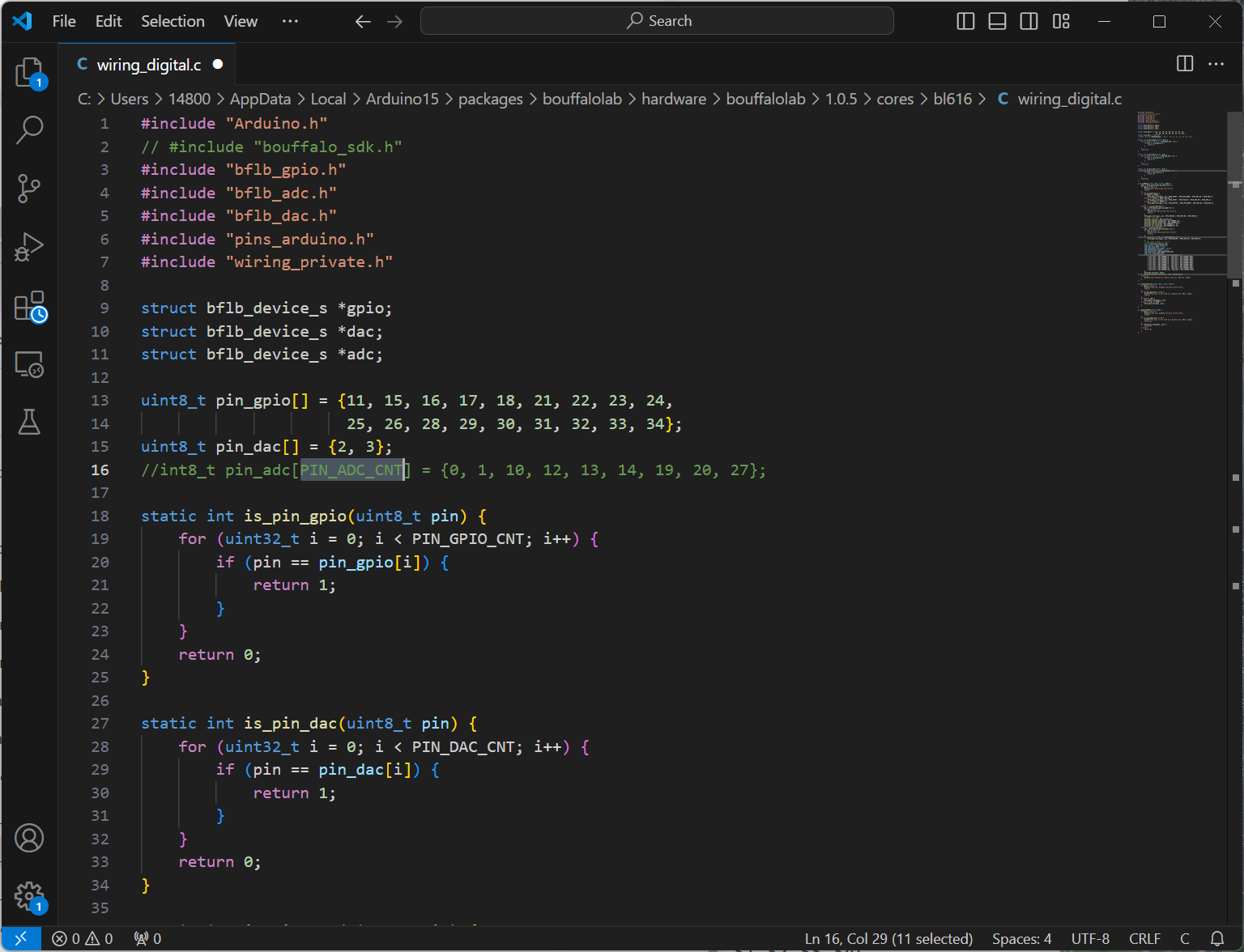Image resolution: width=1244 pixels, height=952 pixels.
Task: Open editor More Actions ellipsis
Action: [x=1216, y=64]
